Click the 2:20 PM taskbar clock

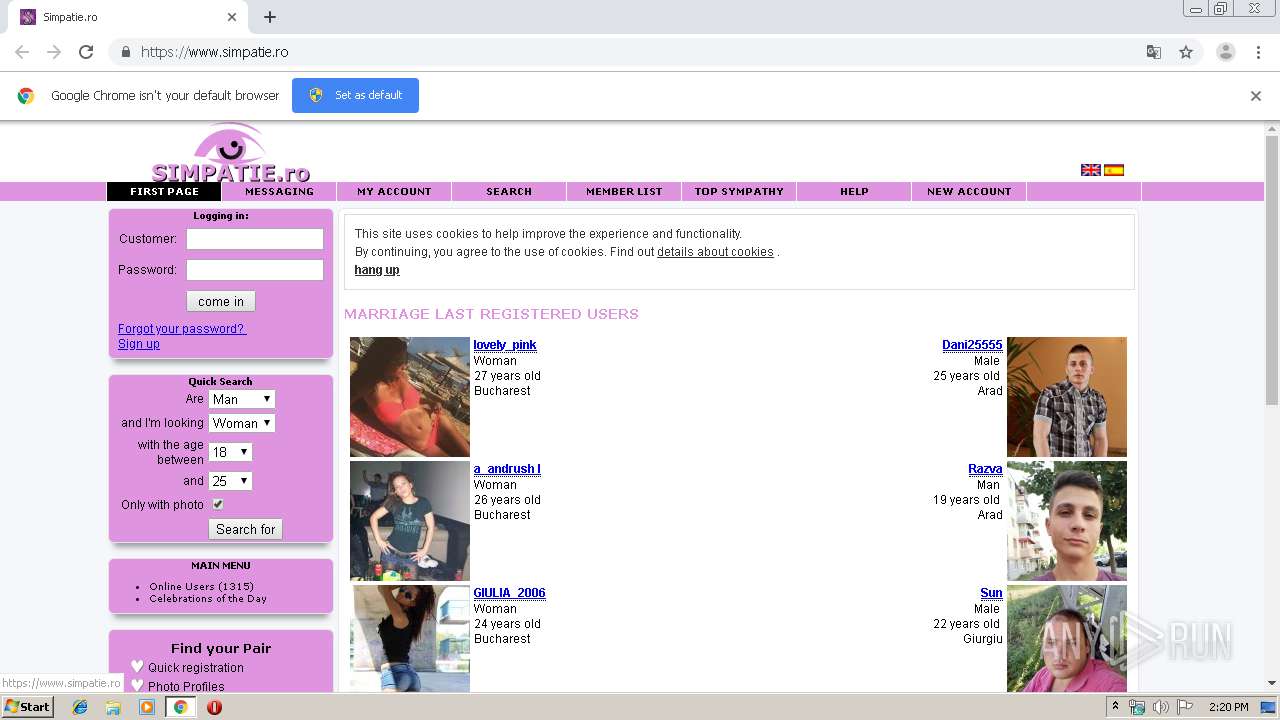coord(1228,707)
